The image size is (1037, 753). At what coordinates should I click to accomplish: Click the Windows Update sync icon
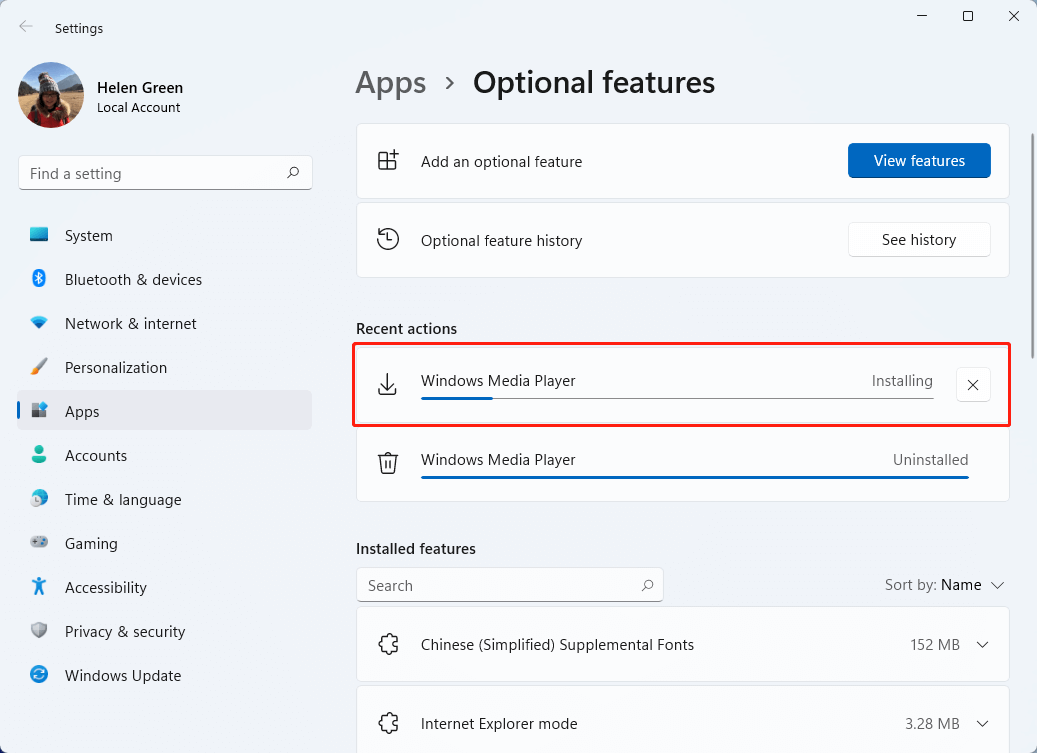(39, 674)
